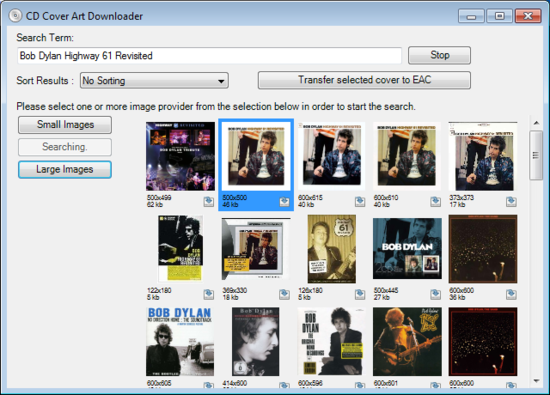Click save icon under 373x373 cover
550x395 pixels.
tap(511, 201)
